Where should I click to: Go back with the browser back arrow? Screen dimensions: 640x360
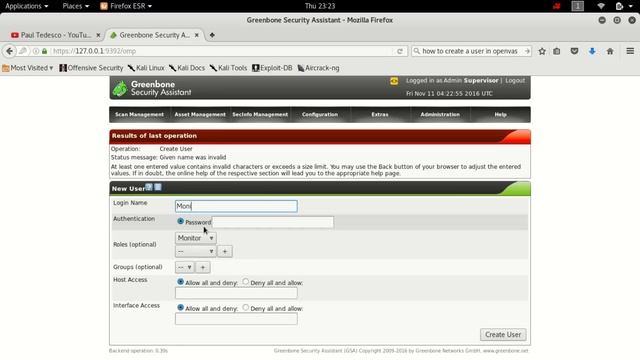pyautogui.click(x=9, y=51)
